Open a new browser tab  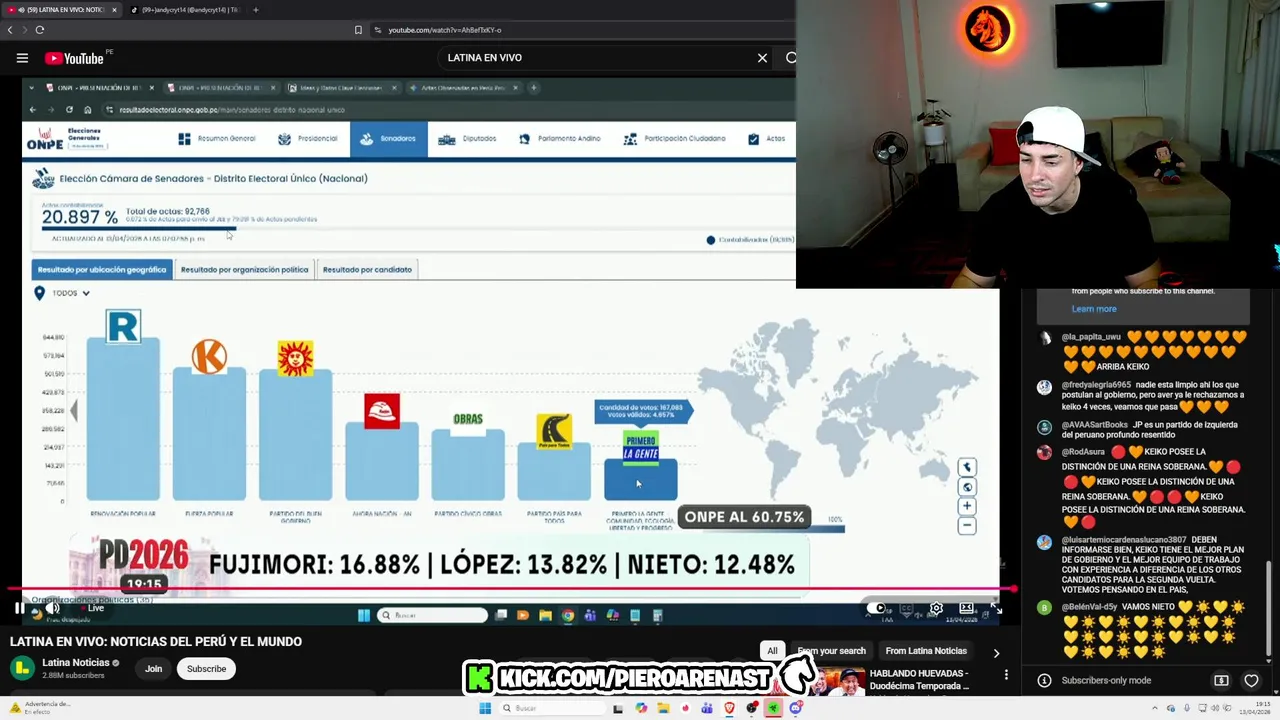tap(256, 10)
